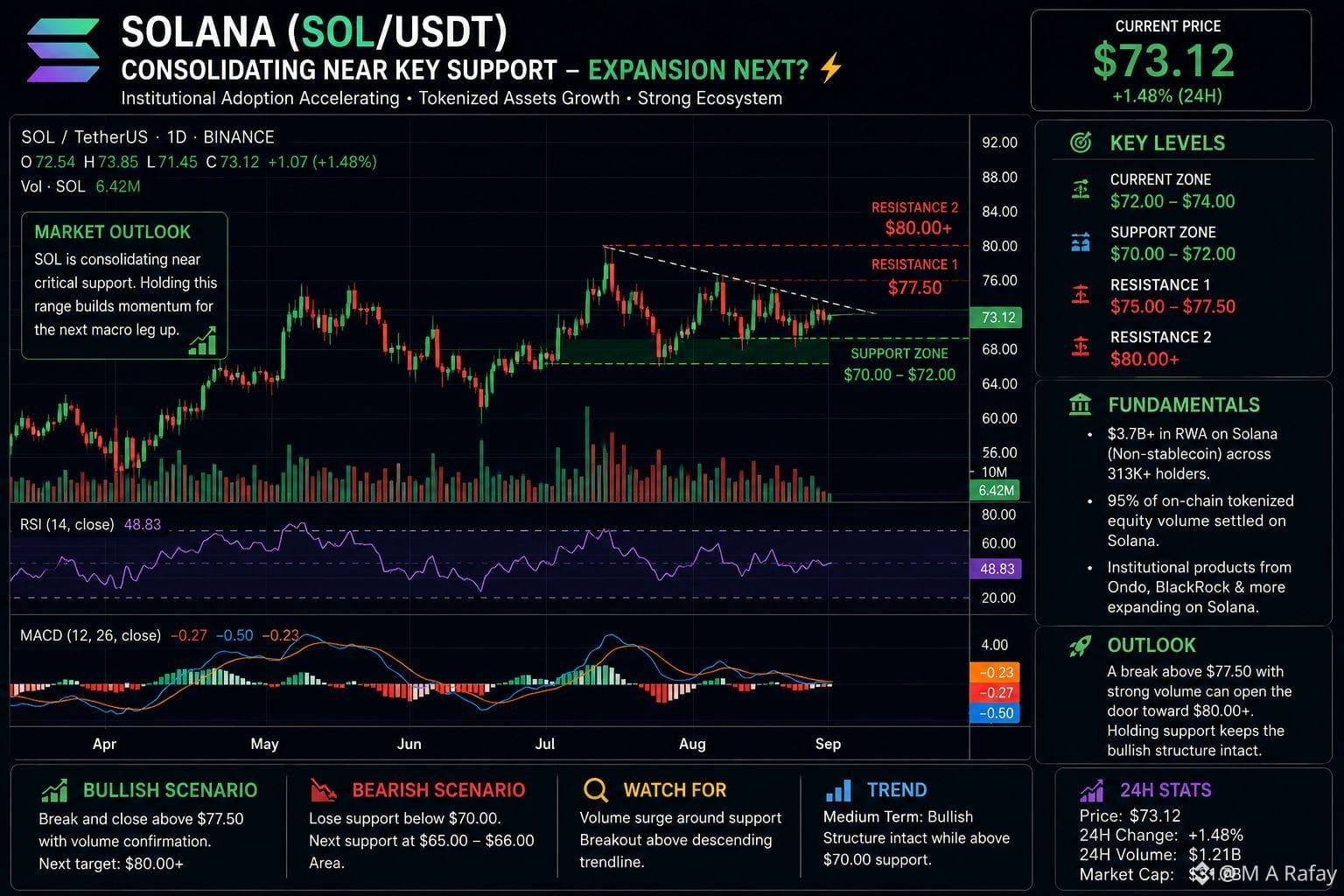Click the low value 71.45 in the chart header
Viewport: 1344px width, 896px height.
(x=178, y=162)
